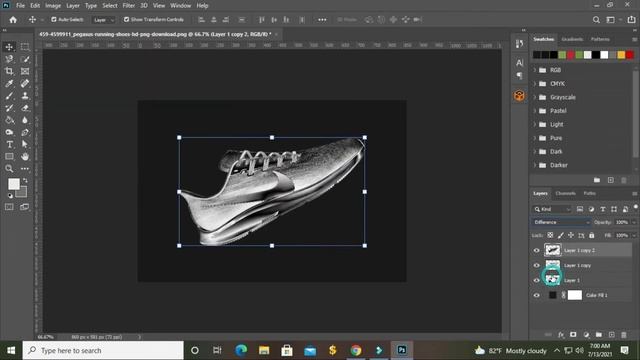
Task: Expand the RGB swatch folder
Action: pos(535,70)
